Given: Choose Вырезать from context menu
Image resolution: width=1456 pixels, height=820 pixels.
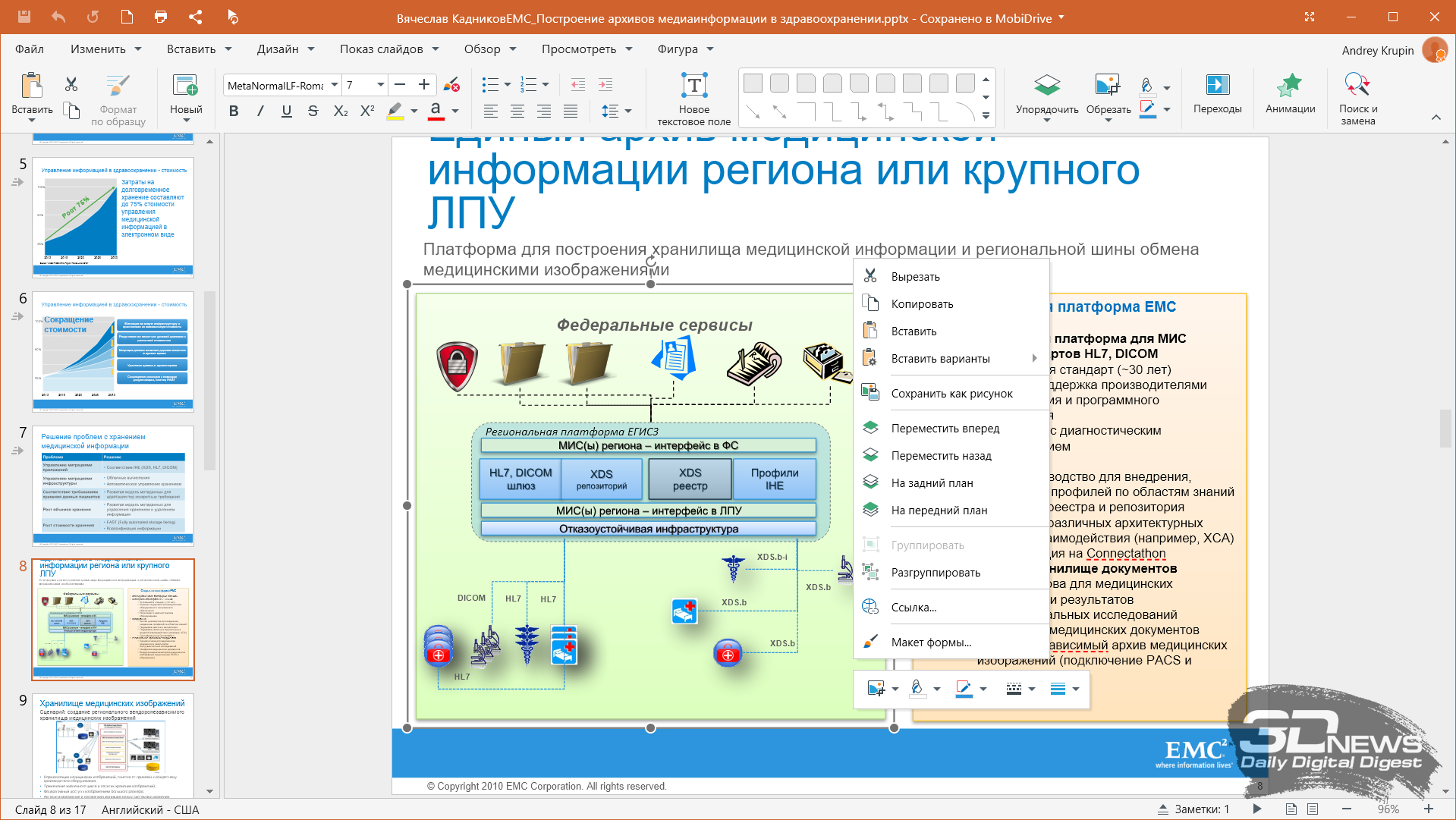Looking at the screenshot, I should [951, 277].
